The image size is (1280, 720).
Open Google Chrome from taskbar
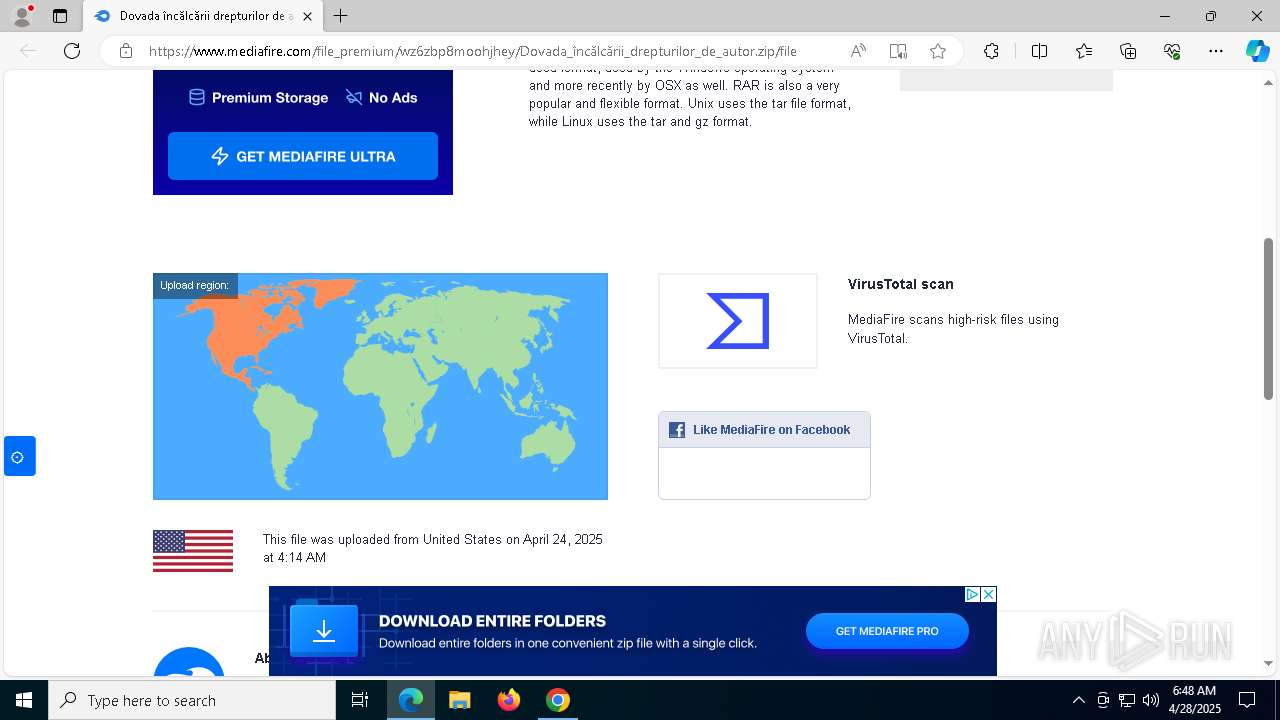coord(558,700)
